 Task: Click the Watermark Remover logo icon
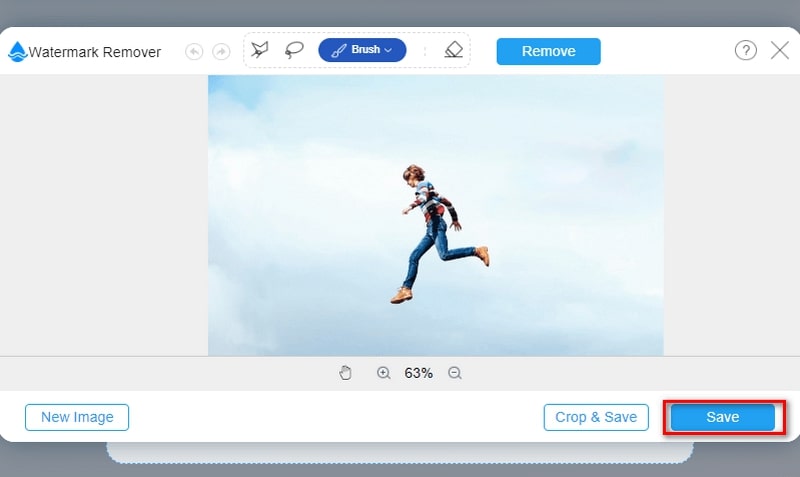coord(17,52)
